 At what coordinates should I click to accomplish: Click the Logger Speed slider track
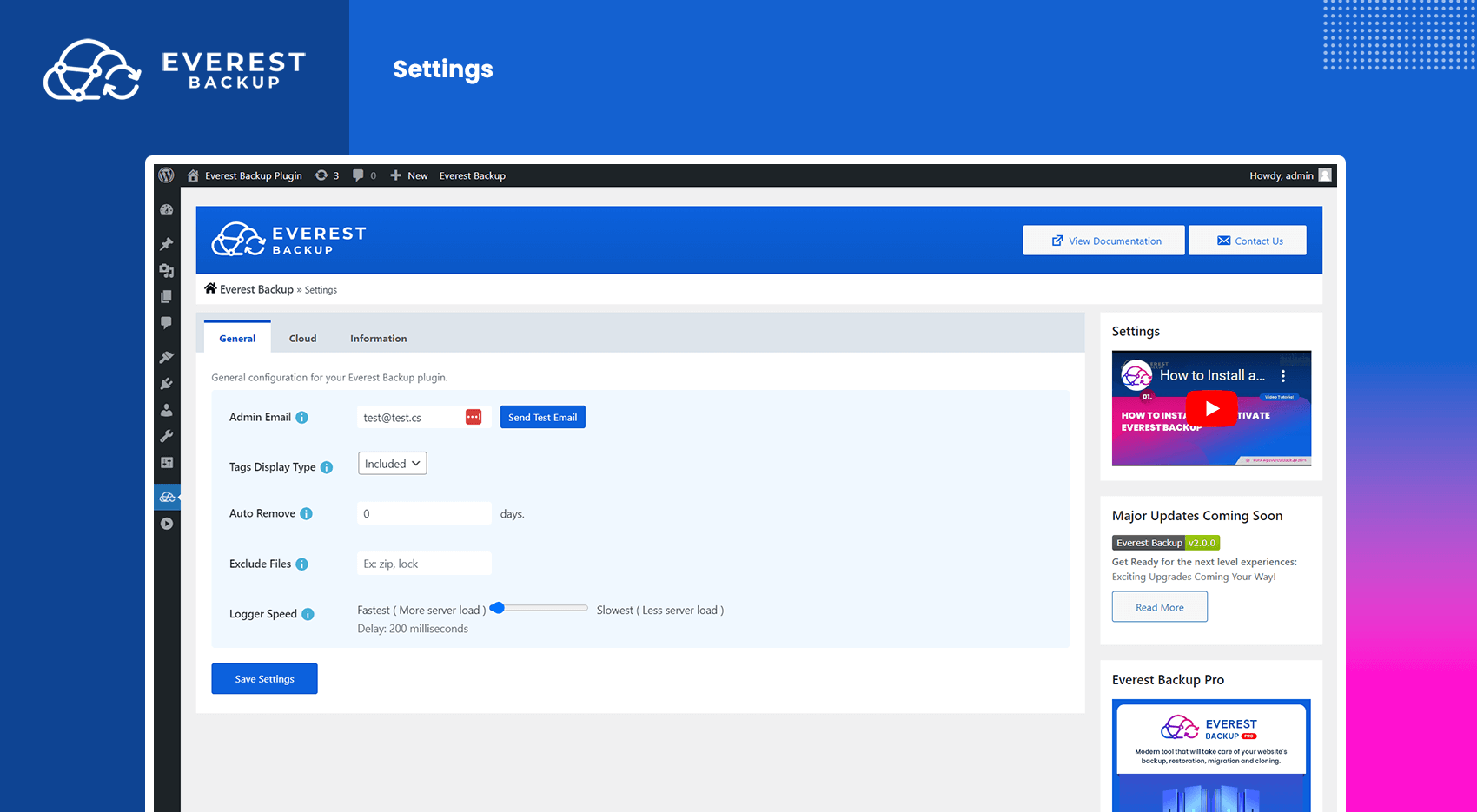539,608
